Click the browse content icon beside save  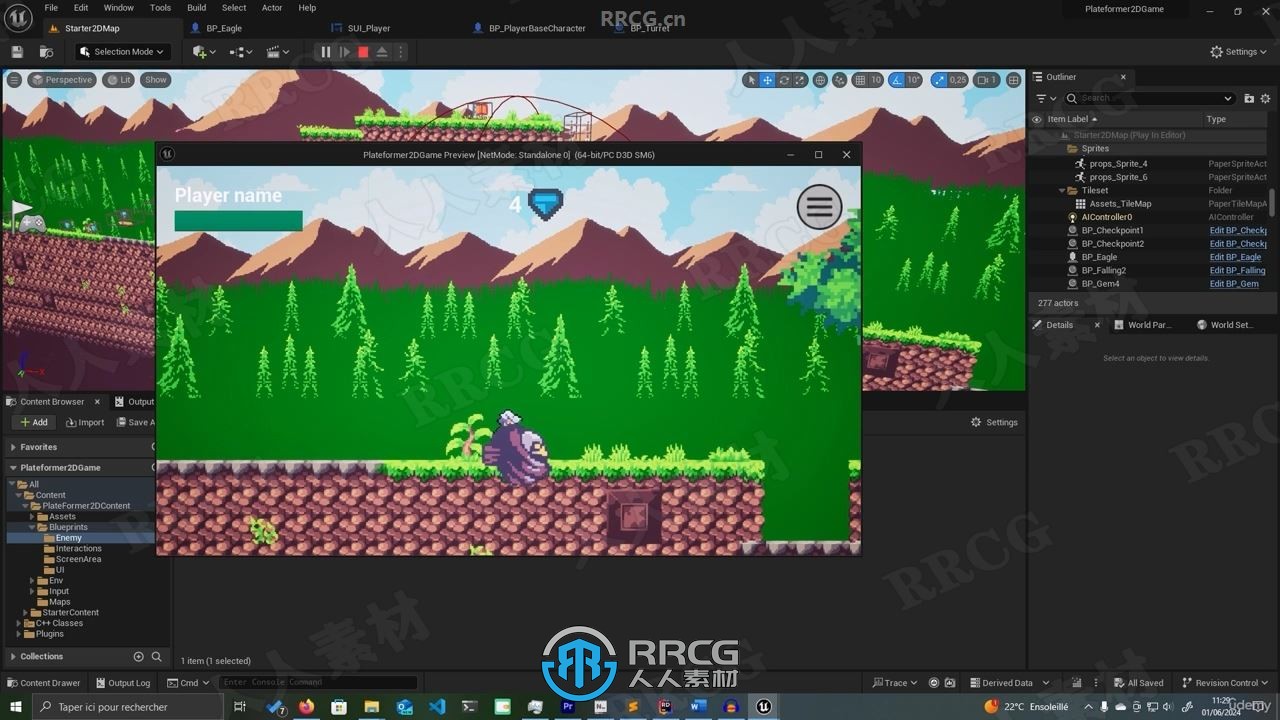[46, 52]
